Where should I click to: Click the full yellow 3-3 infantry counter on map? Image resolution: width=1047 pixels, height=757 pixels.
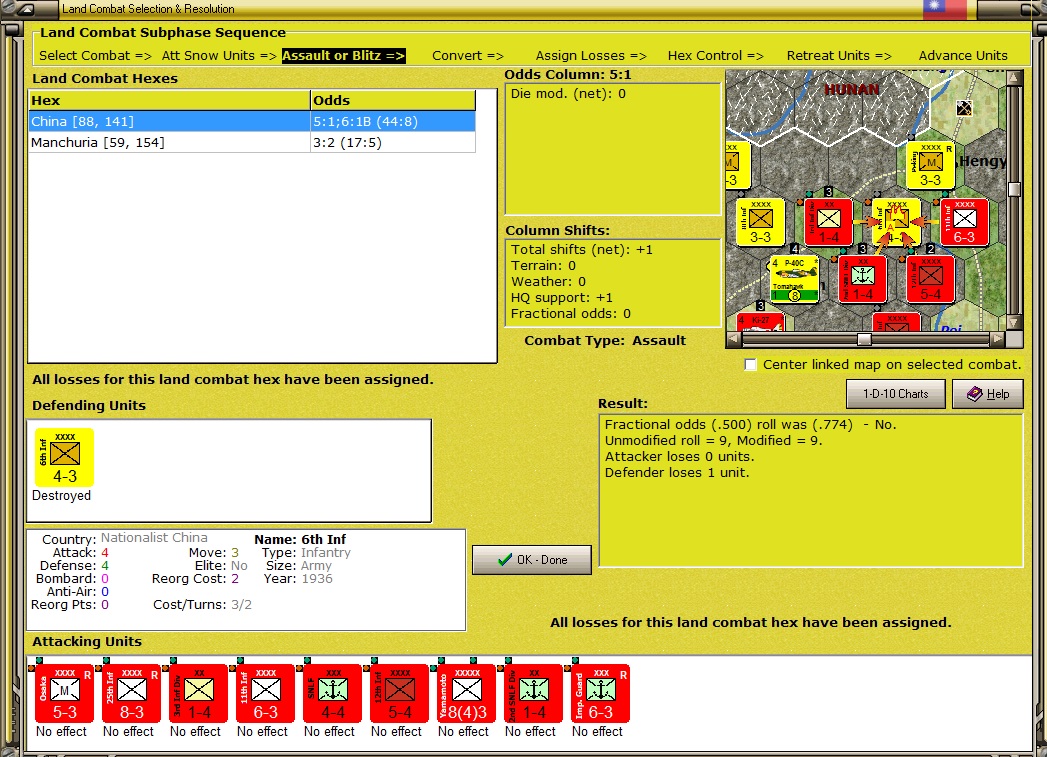761,222
